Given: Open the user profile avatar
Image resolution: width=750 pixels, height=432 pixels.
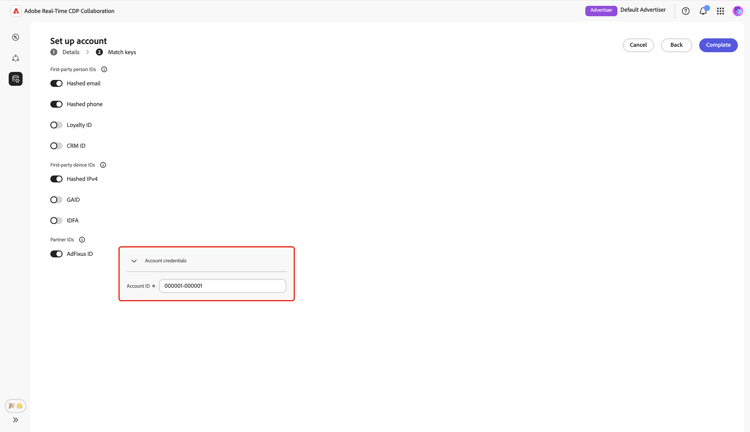Looking at the screenshot, I should [x=738, y=11].
